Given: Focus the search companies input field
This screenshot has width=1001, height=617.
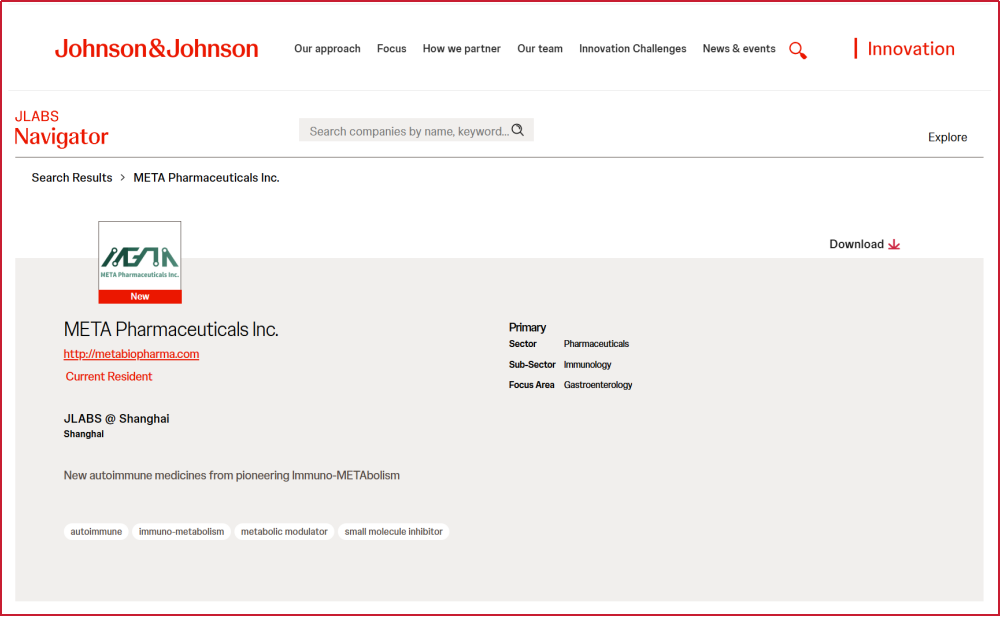Looking at the screenshot, I should coord(416,130).
